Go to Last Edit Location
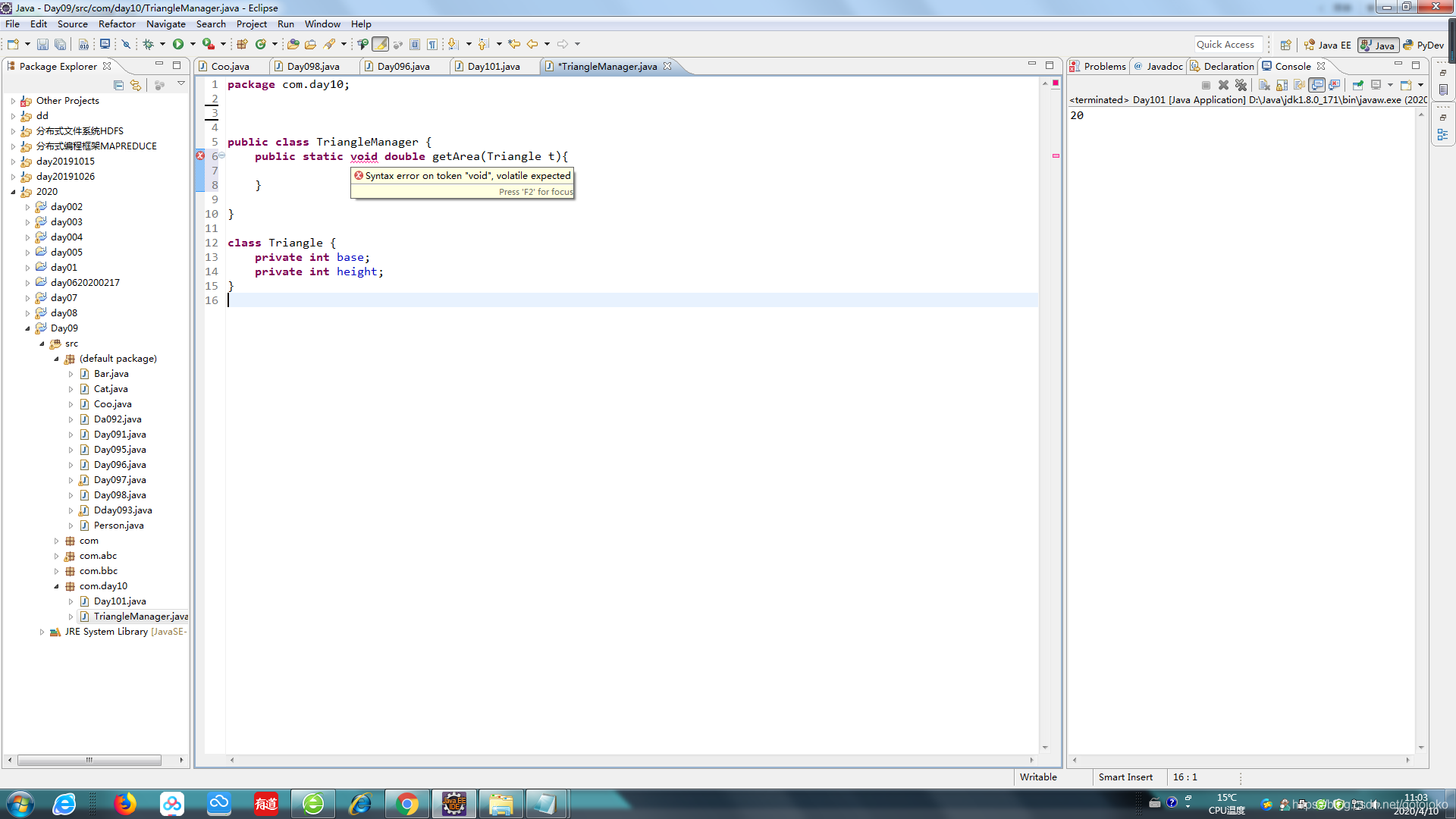This screenshot has height=819, width=1456. (514, 45)
